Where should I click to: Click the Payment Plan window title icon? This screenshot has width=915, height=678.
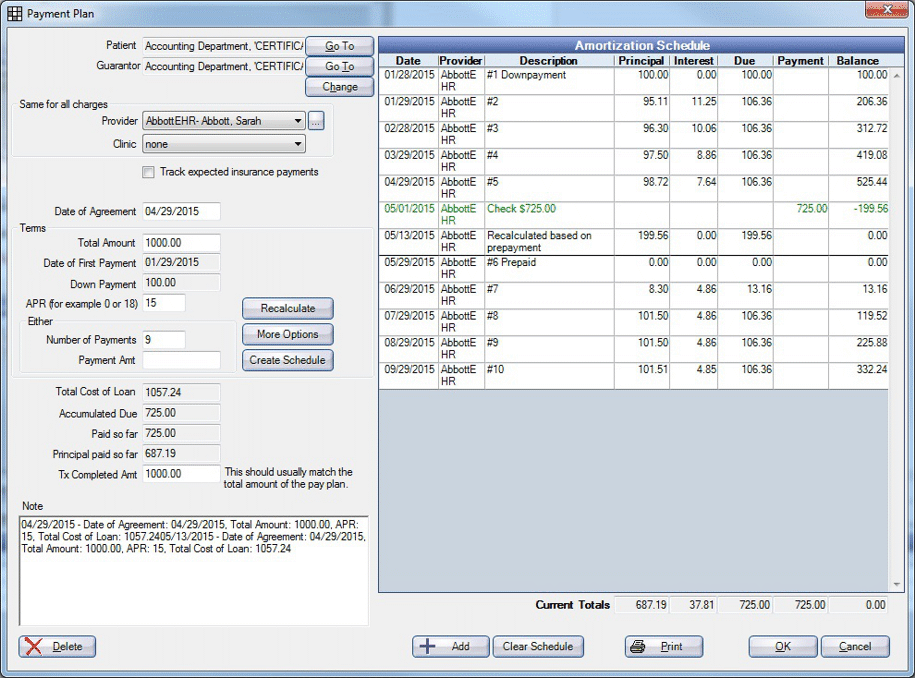[14, 14]
